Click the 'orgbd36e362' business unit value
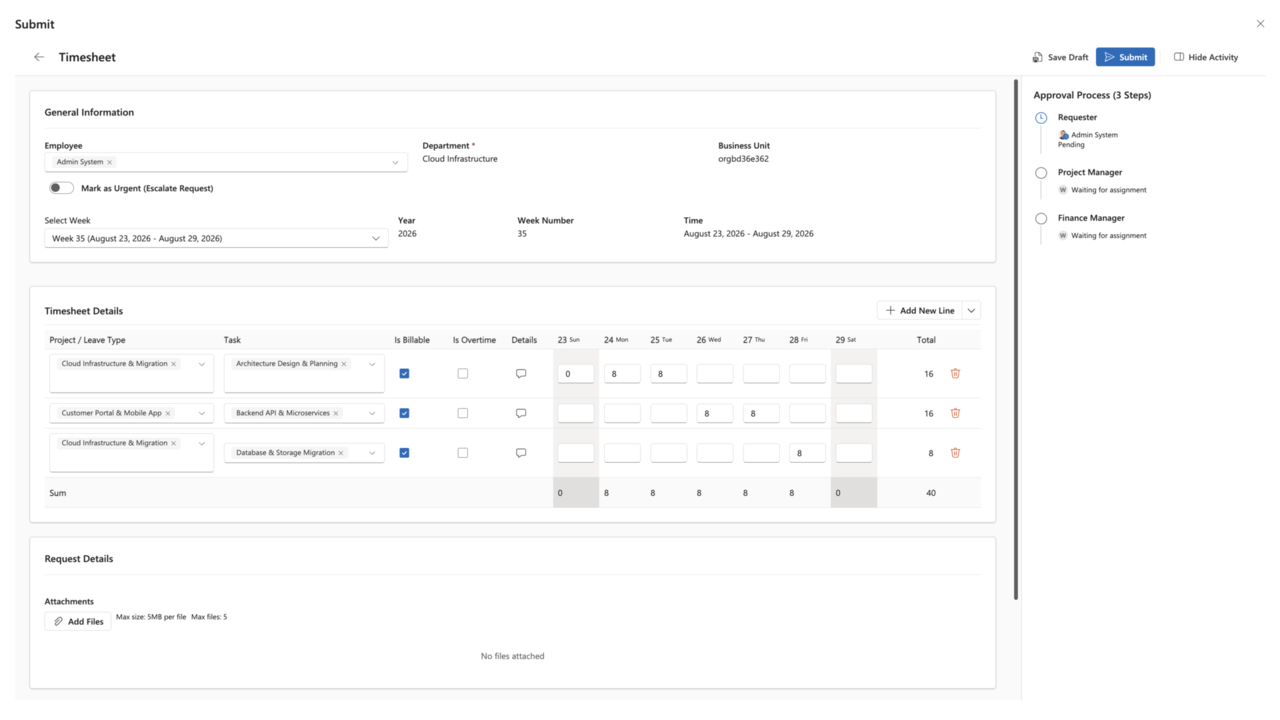The height and width of the screenshot is (720, 1280). (x=743, y=159)
